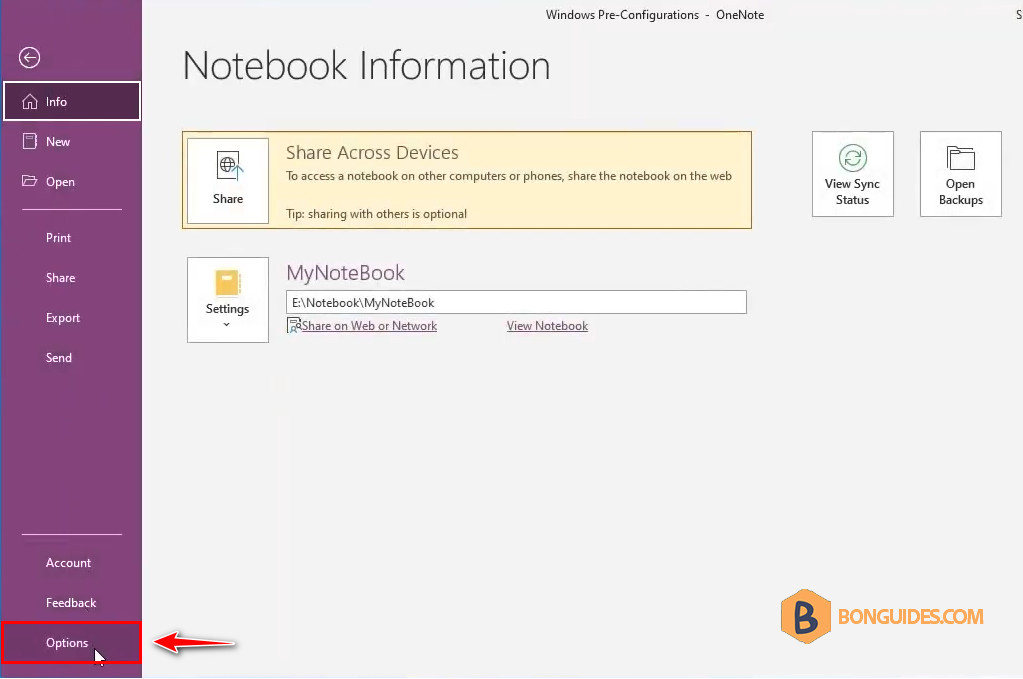Click the MyNoteBook title text
The image size is (1023, 679).
(x=346, y=273)
